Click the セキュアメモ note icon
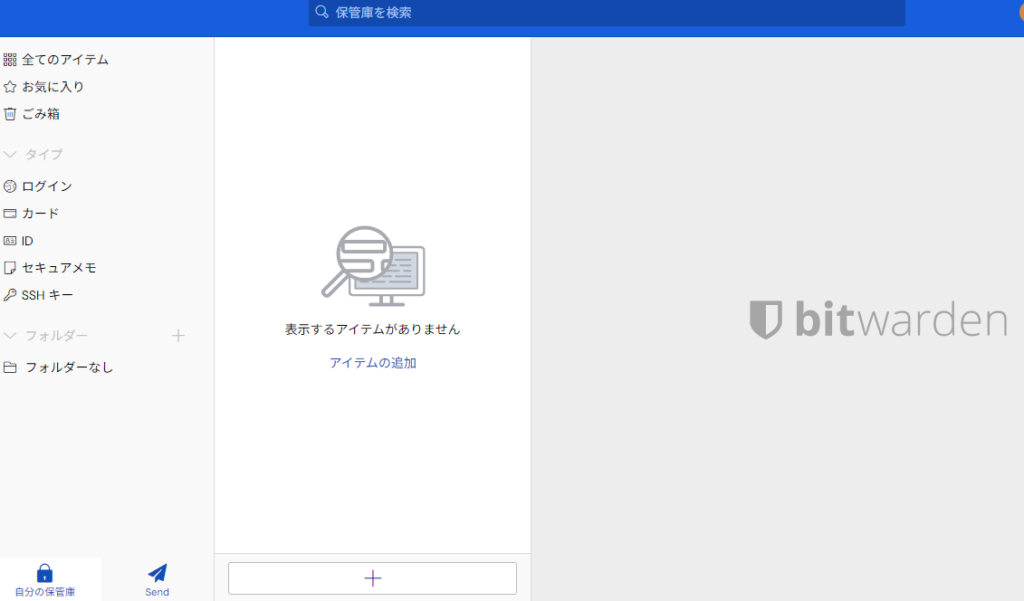 click(x=10, y=268)
